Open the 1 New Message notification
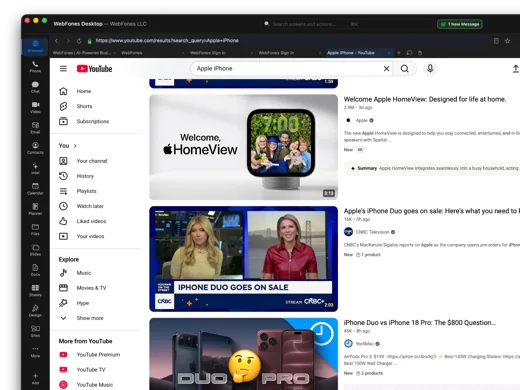Screen dimensions: 520x390 point(460,24)
